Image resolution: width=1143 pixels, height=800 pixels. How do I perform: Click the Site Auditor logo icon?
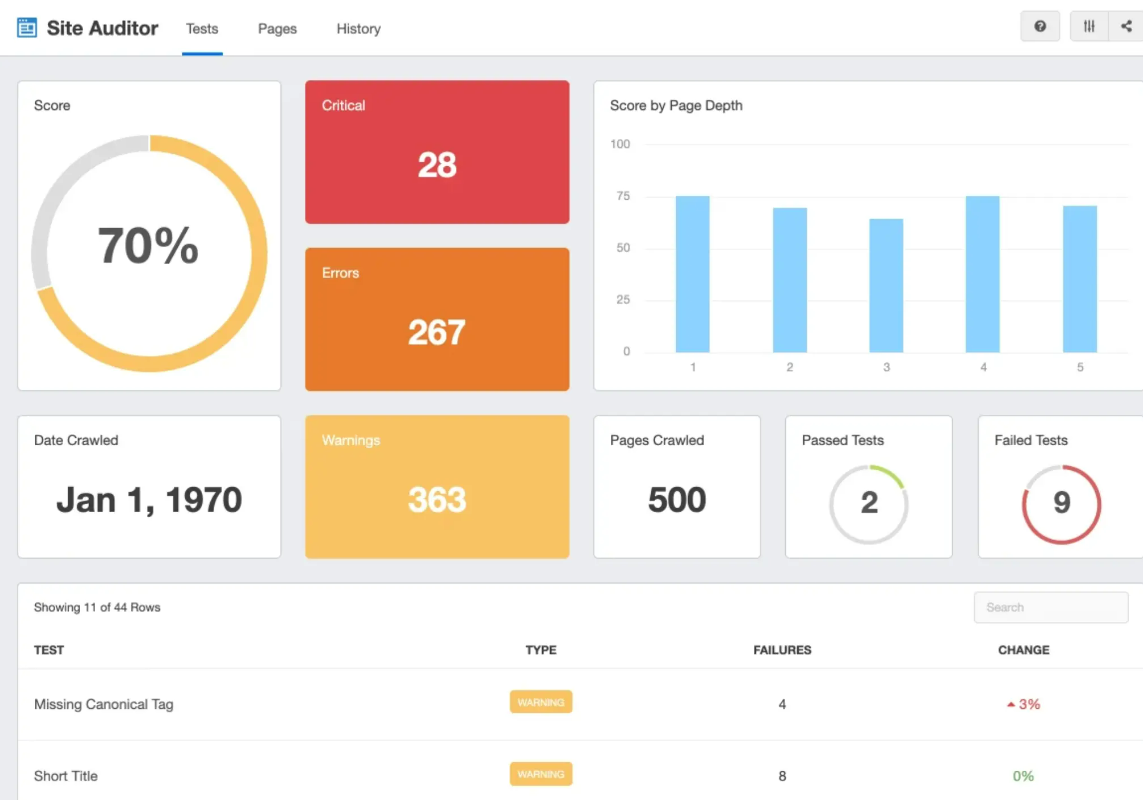point(27,28)
